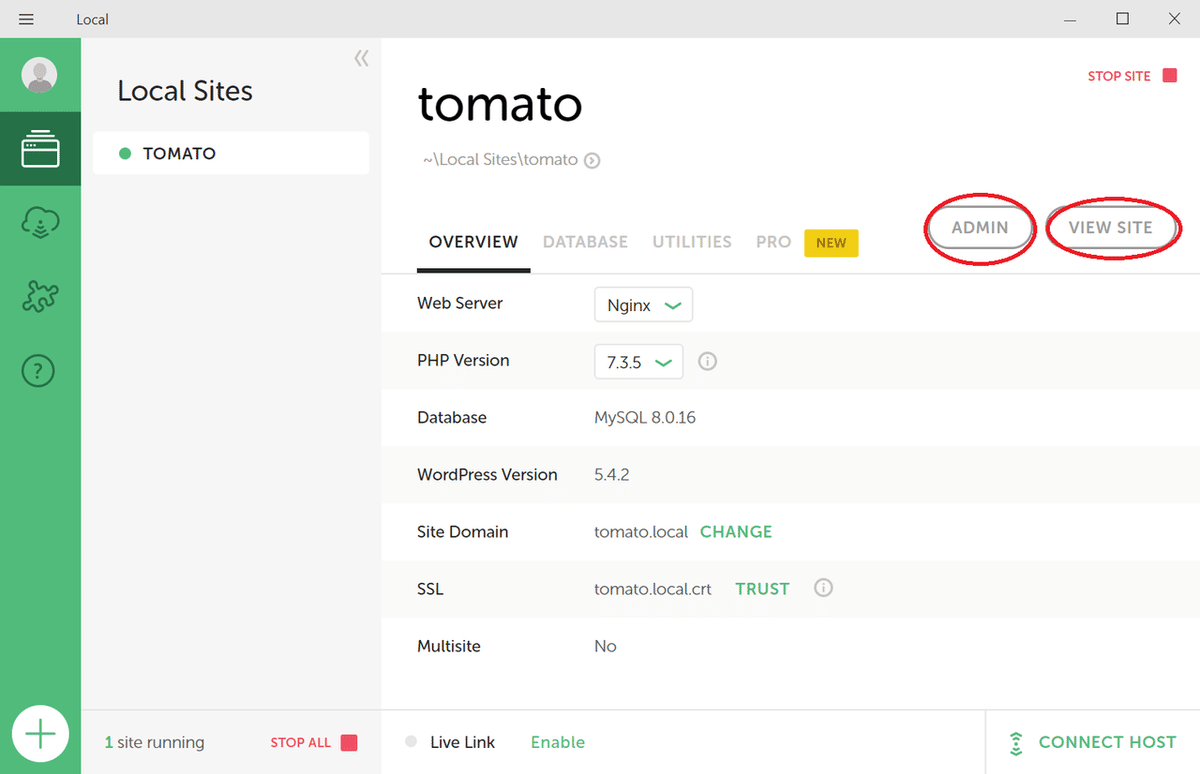The image size is (1200, 774).
Task: Open the Add-ons puzzle piece icon
Action: point(40,297)
